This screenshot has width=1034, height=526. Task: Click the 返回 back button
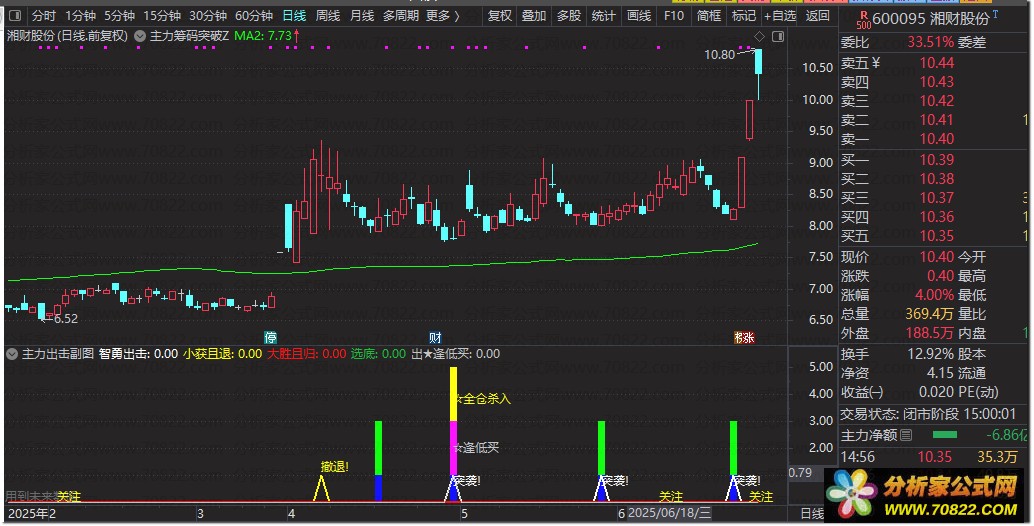[x=818, y=15]
